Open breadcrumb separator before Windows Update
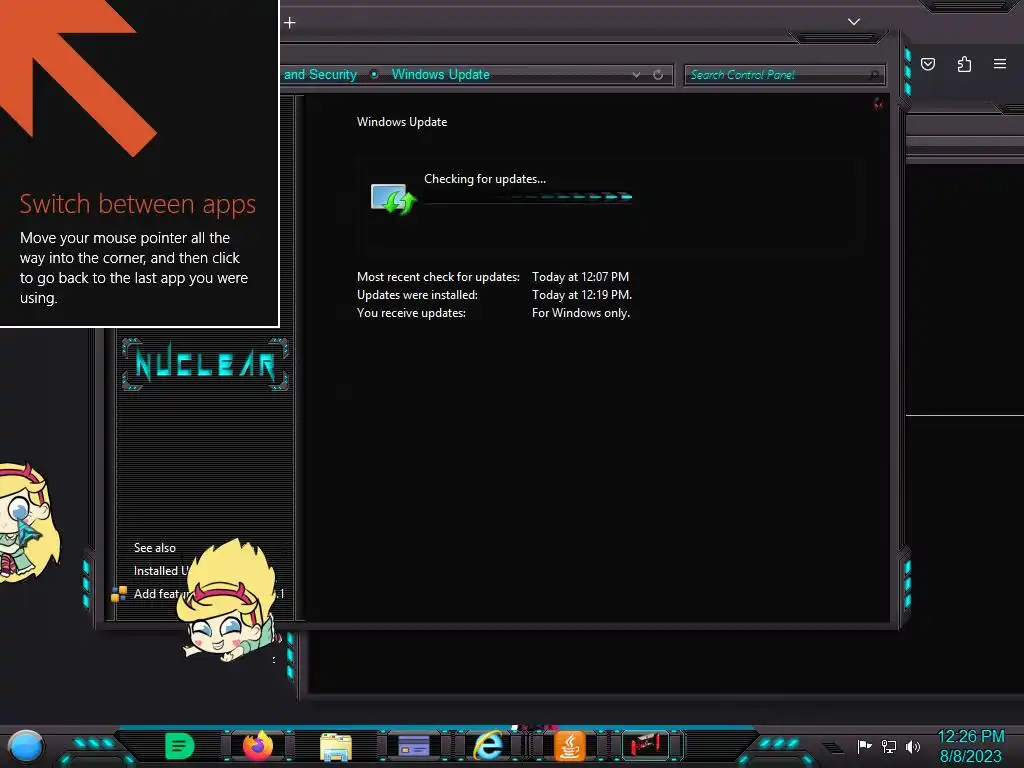This screenshot has height=768, width=1024. pyautogui.click(x=374, y=74)
